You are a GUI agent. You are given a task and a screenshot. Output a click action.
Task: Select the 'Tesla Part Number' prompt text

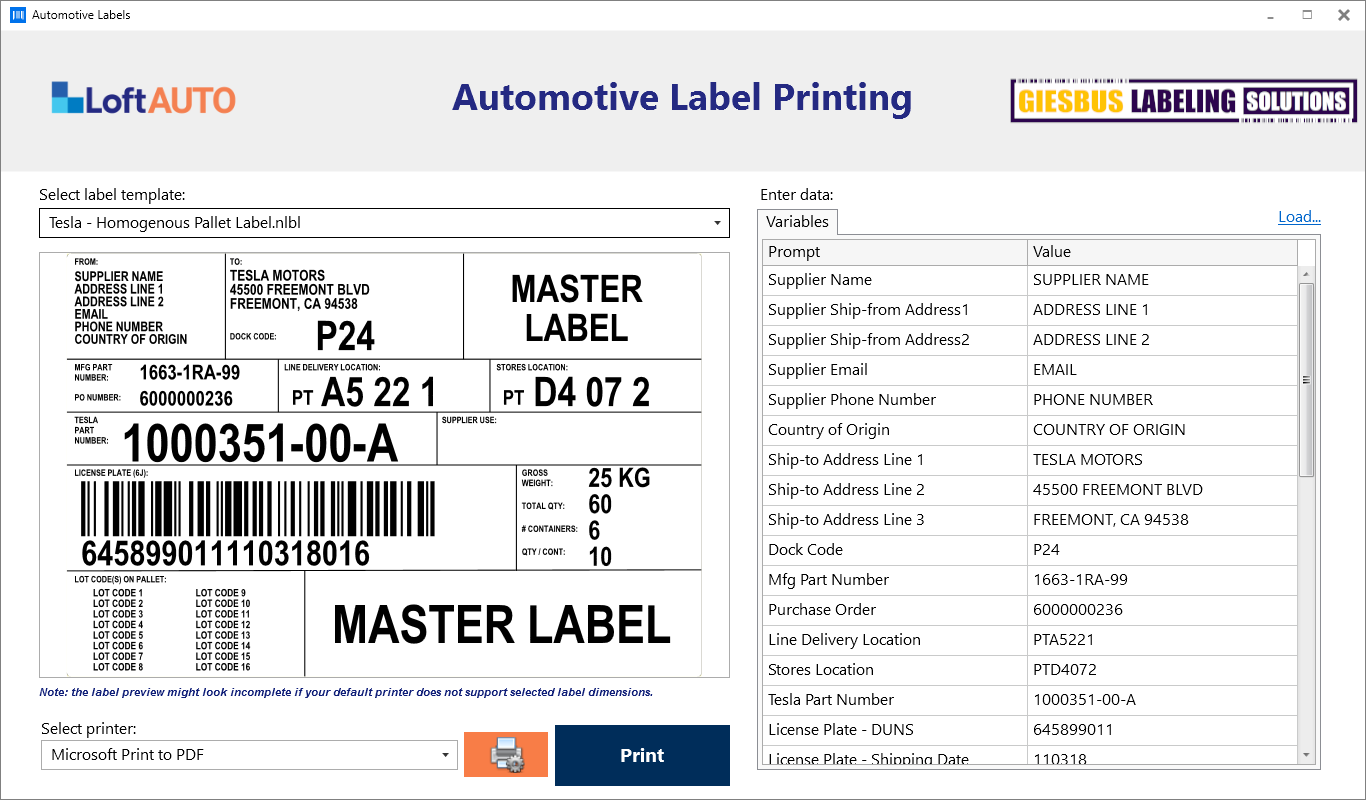831,700
